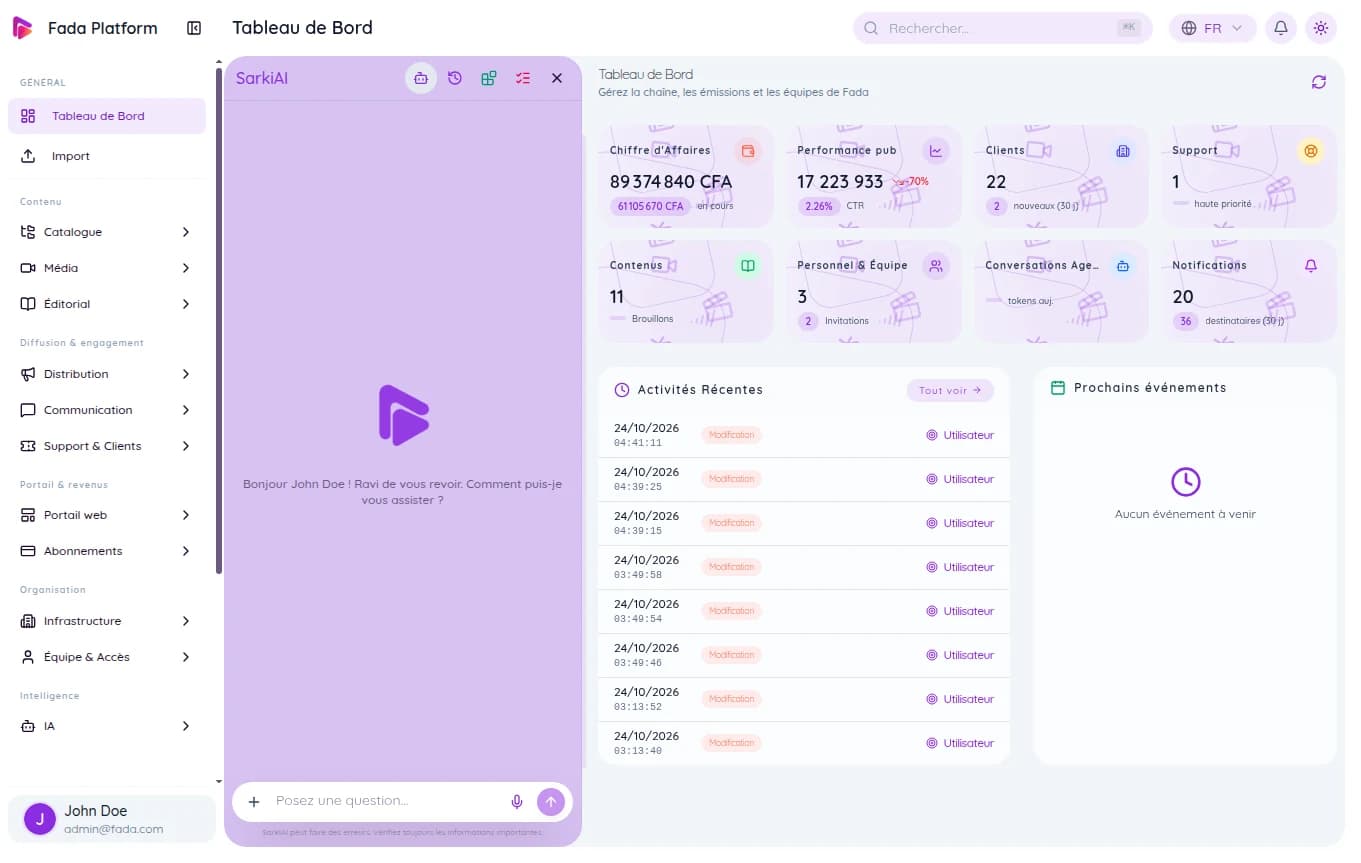Activate the microphone for voice input
This screenshot has height=863, width=1361.
tap(517, 801)
